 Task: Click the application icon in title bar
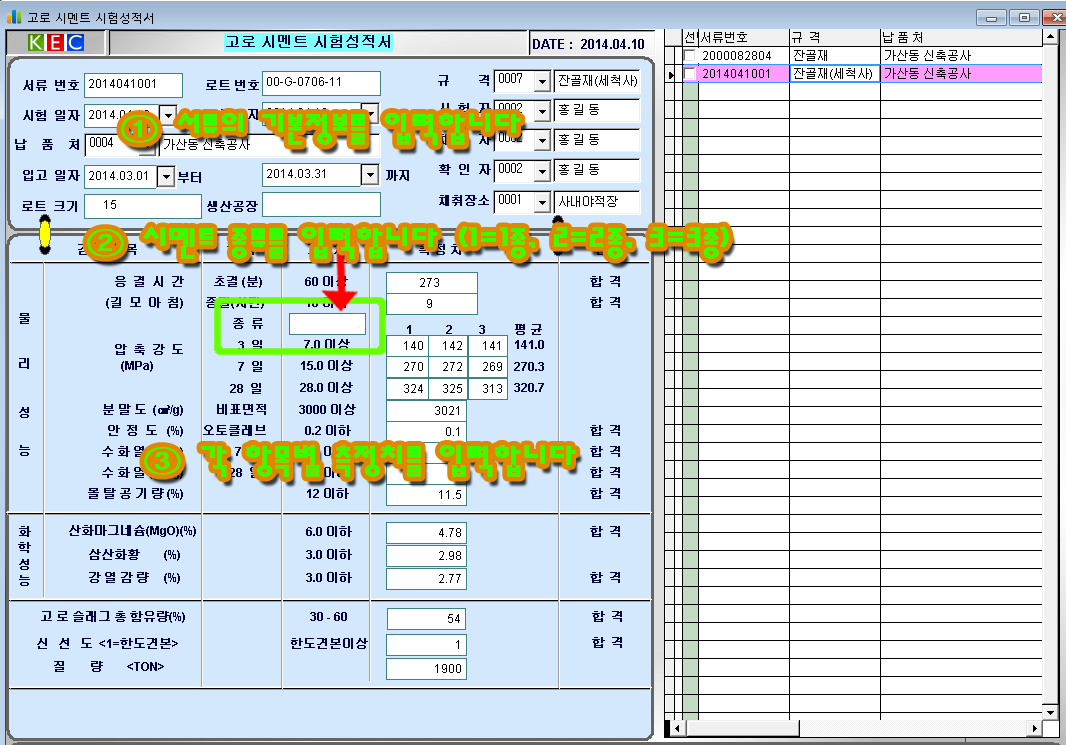(x=13, y=17)
